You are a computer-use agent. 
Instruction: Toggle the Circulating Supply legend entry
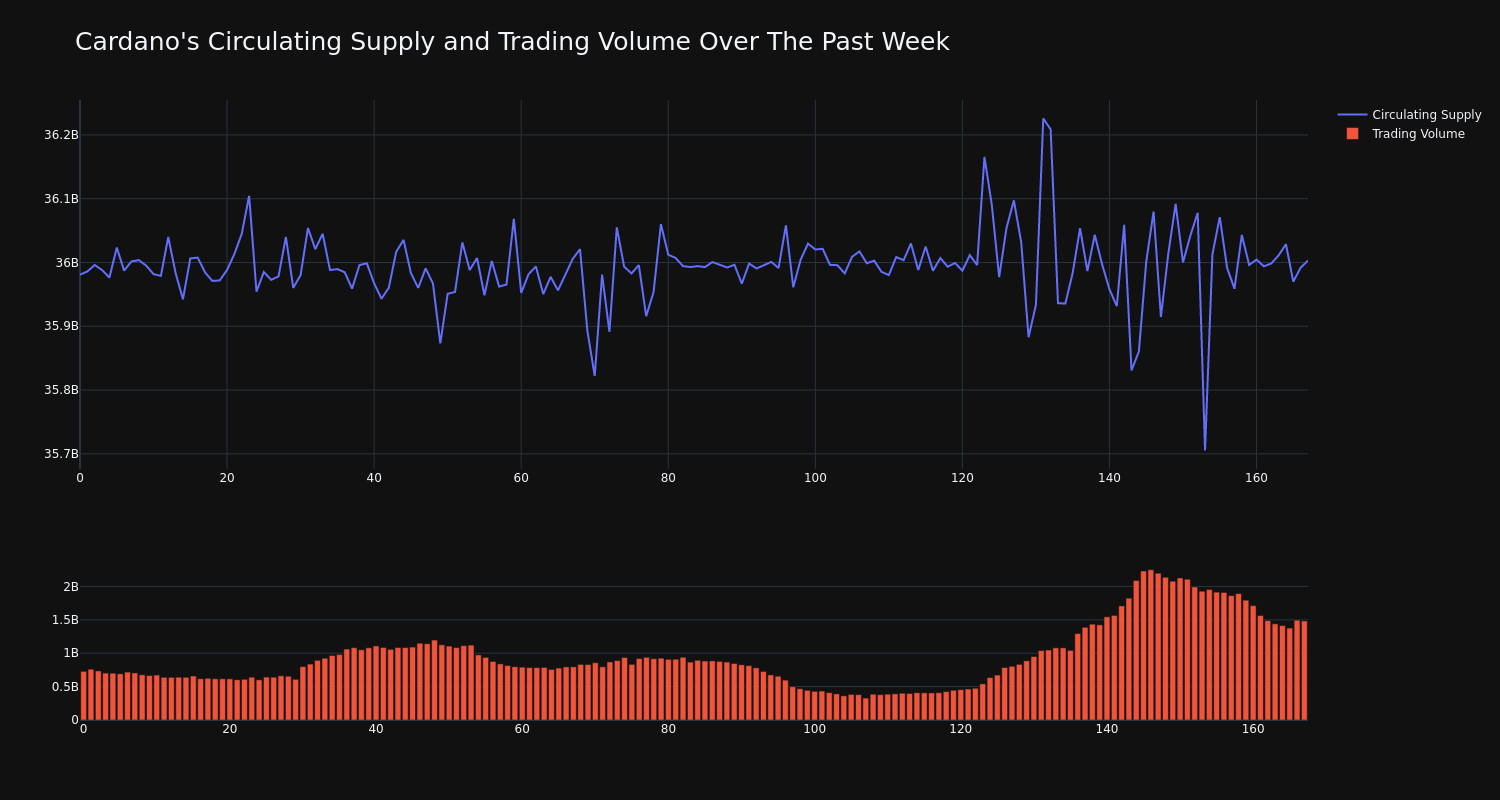1409,115
